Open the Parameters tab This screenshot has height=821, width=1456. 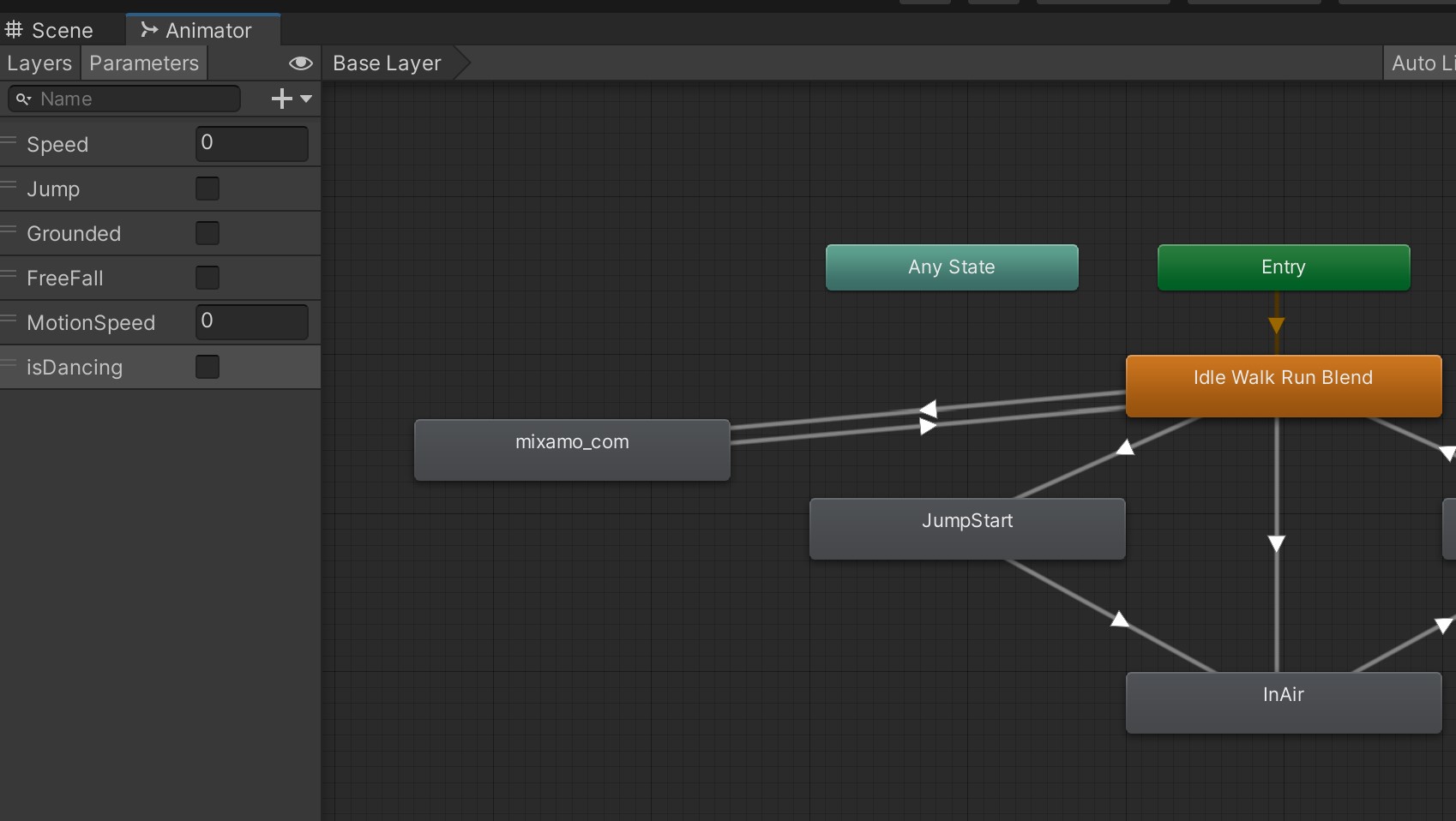click(x=144, y=63)
